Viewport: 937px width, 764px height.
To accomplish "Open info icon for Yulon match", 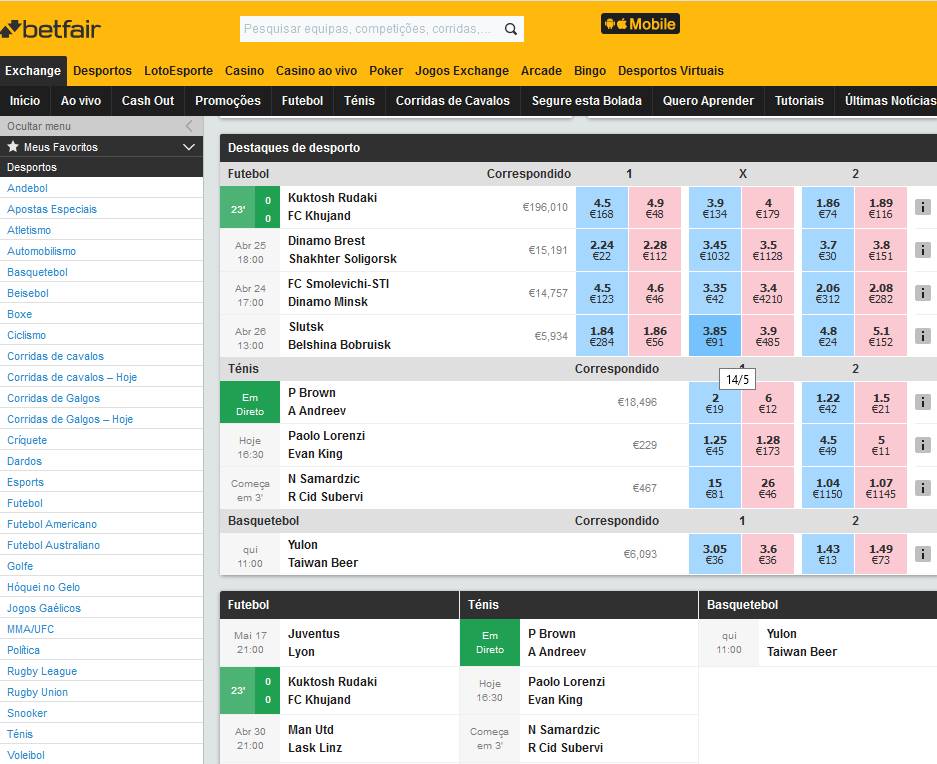I will click(923, 554).
